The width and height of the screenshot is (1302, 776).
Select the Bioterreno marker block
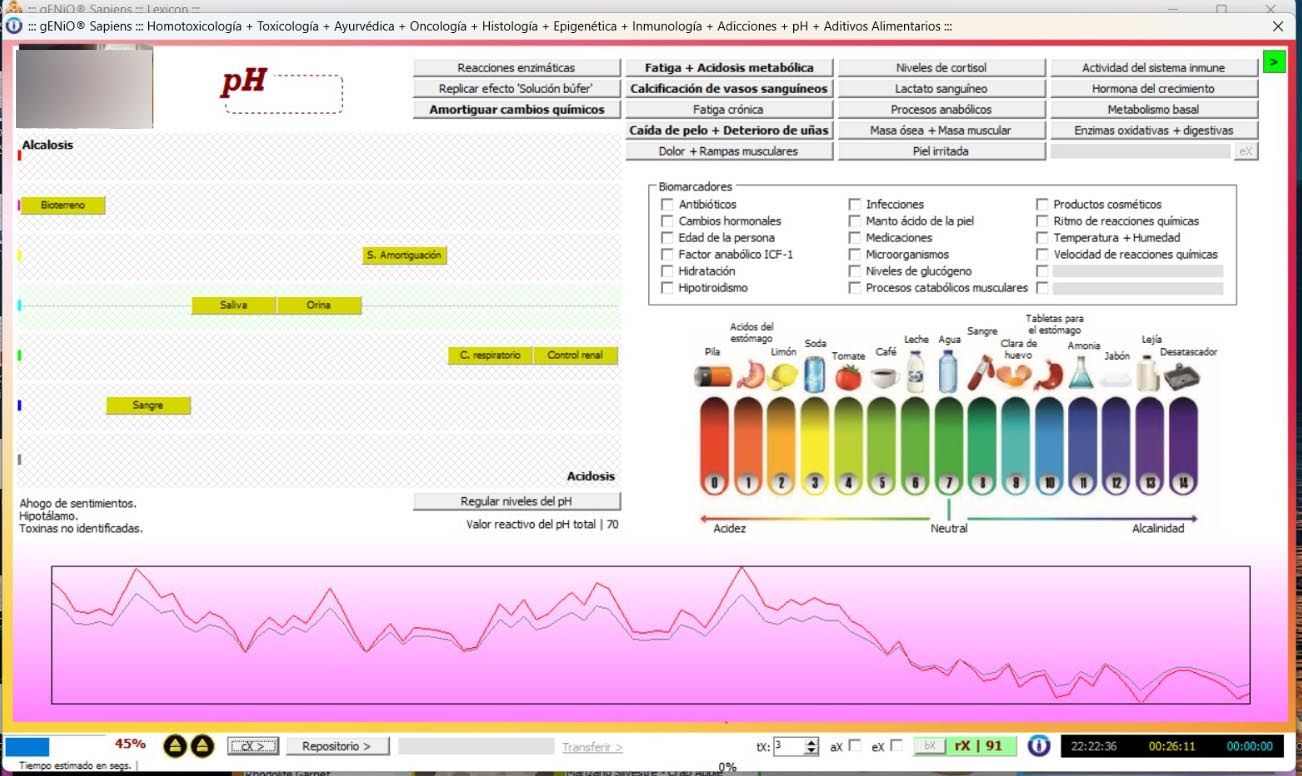[x=63, y=205]
